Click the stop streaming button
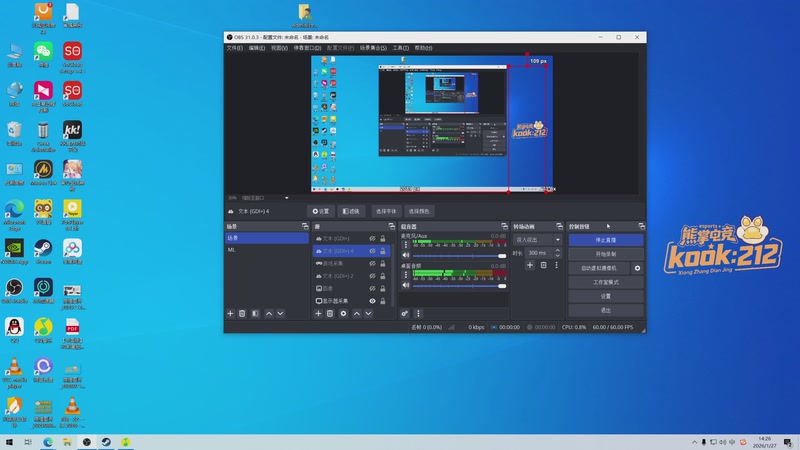 606,240
